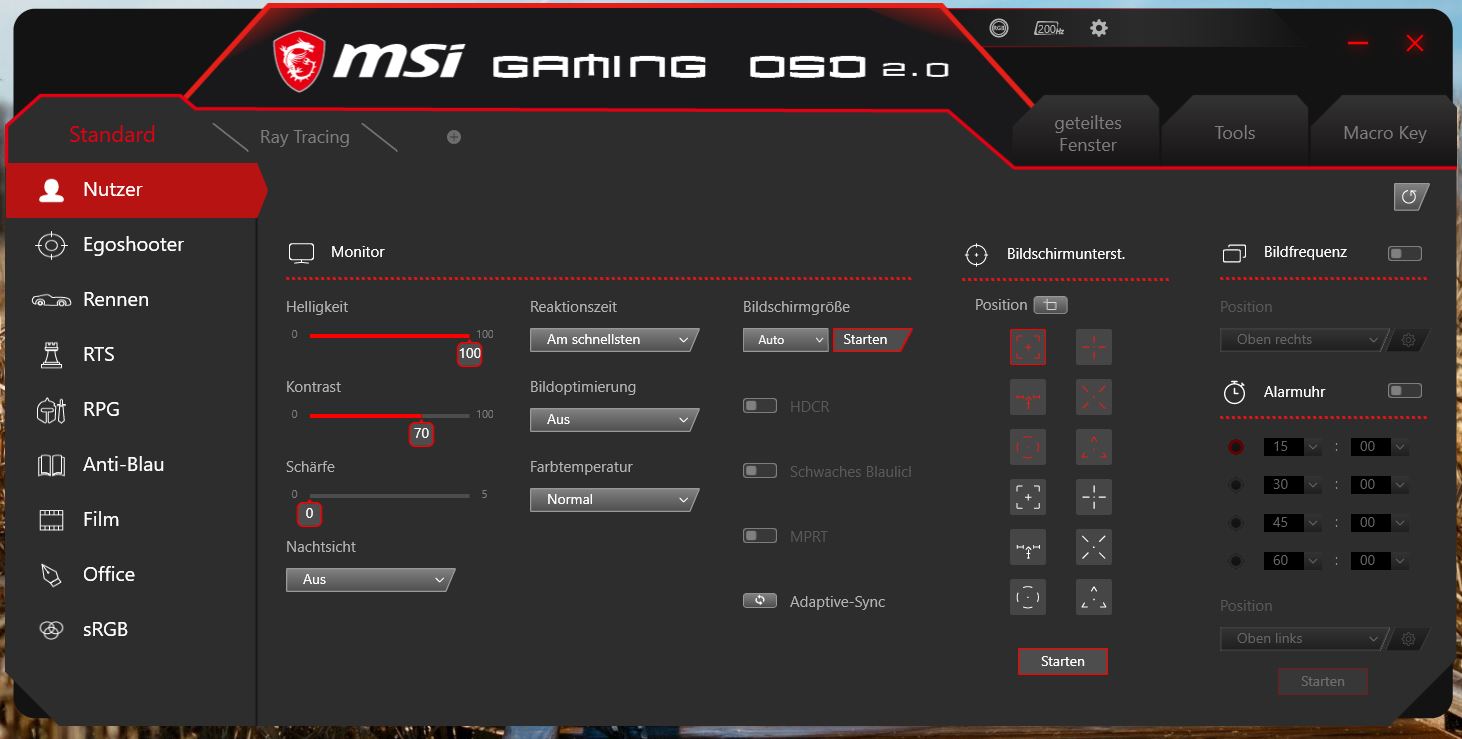The height and width of the screenshot is (739, 1462).
Task: Click the reset arrow icon at top right
Action: [x=1410, y=197]
